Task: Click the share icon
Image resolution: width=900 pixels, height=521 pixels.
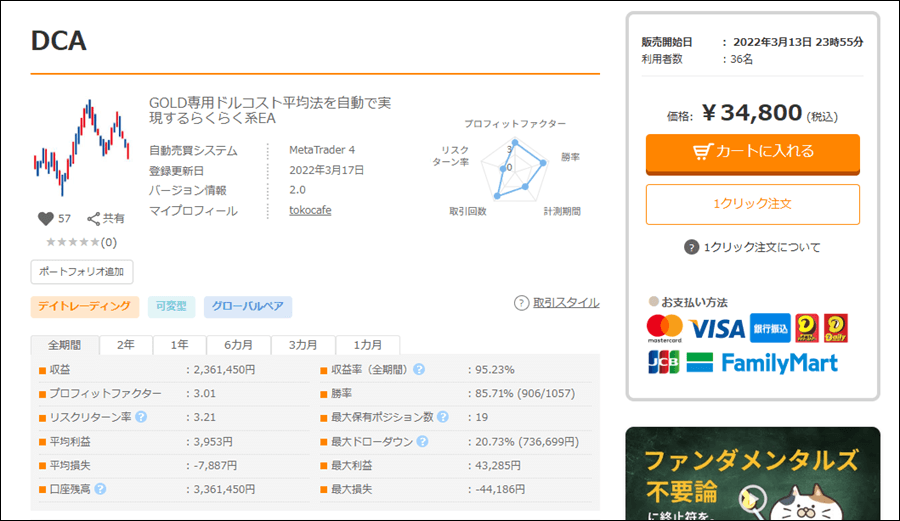Action: [94, 218]
